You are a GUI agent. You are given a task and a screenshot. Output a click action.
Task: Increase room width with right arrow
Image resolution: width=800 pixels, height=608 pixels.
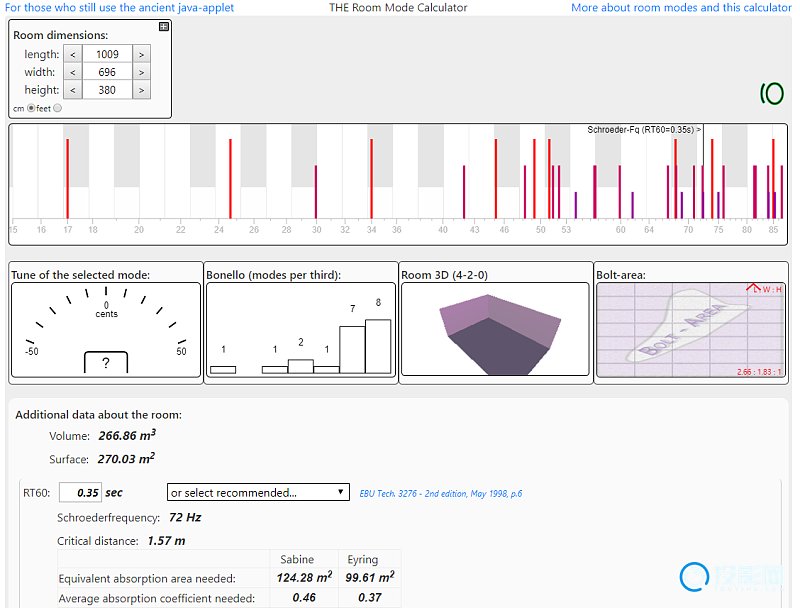click(141, 72)
